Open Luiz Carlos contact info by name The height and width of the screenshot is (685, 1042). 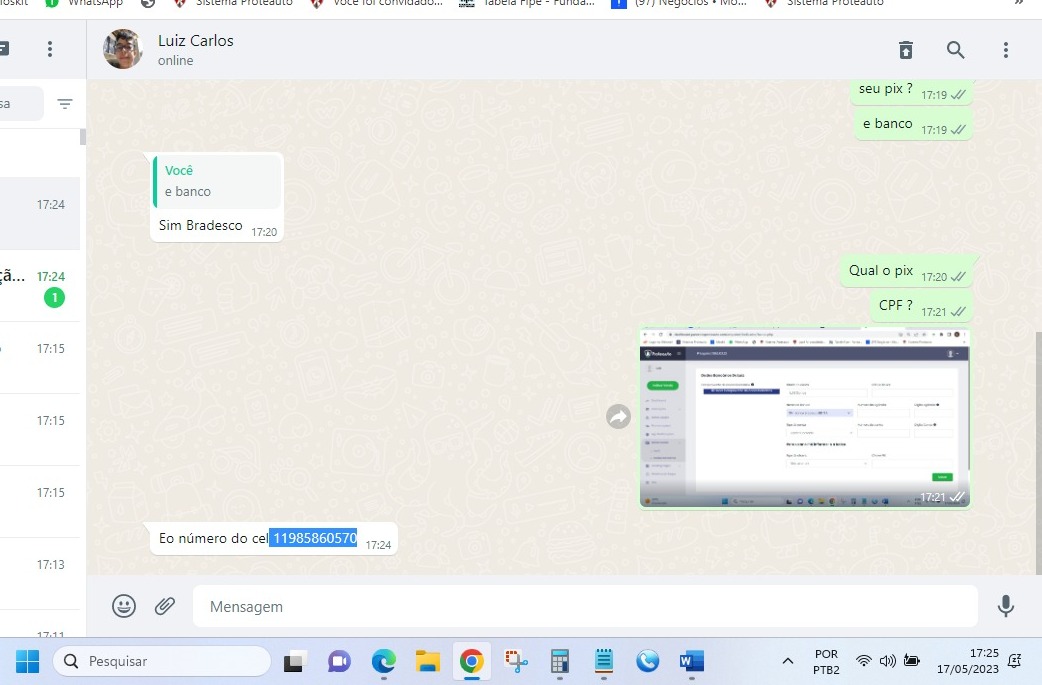tap(196, 41)
